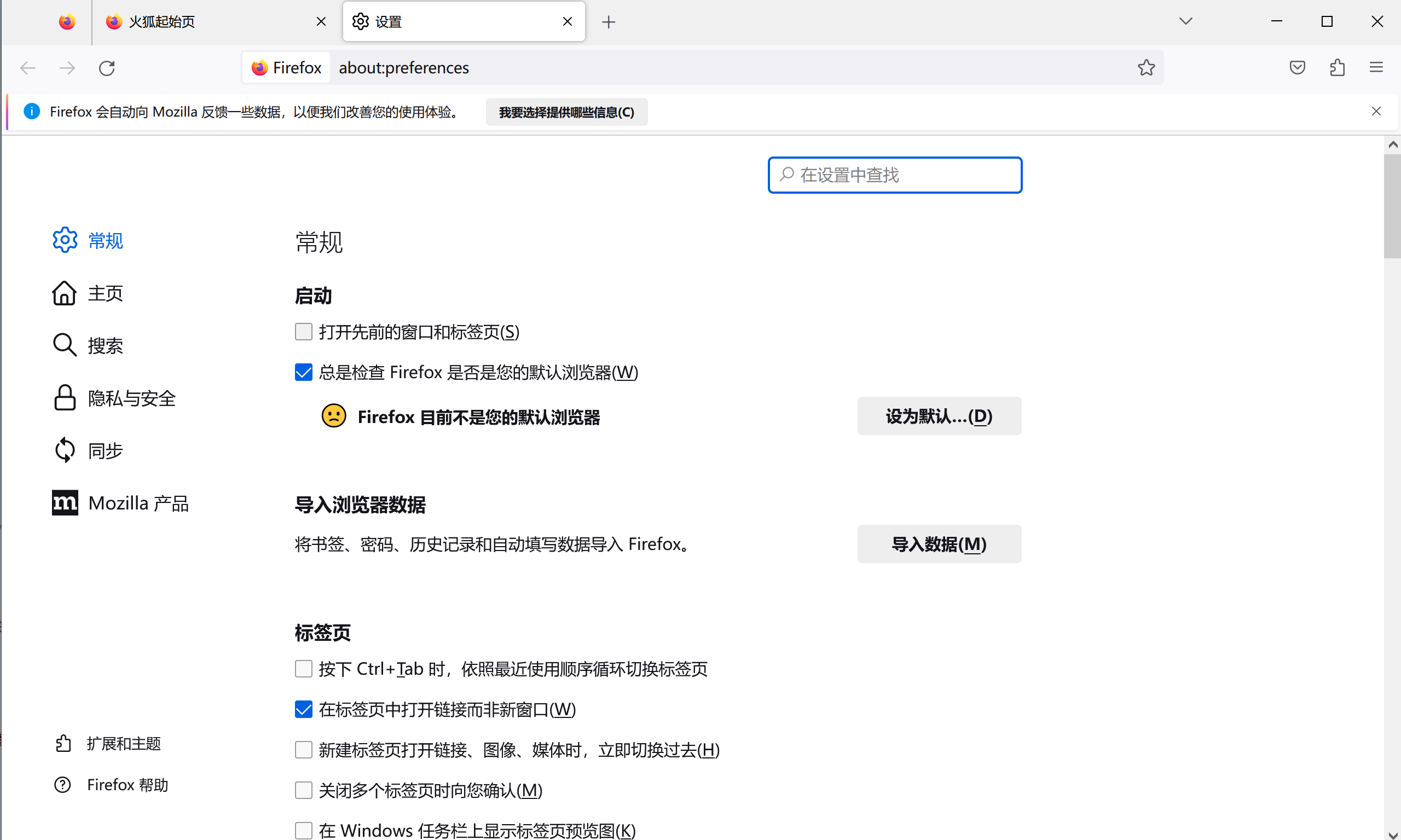
Task: Click the 设为默认...(D) button
Action: coord(939,416)
